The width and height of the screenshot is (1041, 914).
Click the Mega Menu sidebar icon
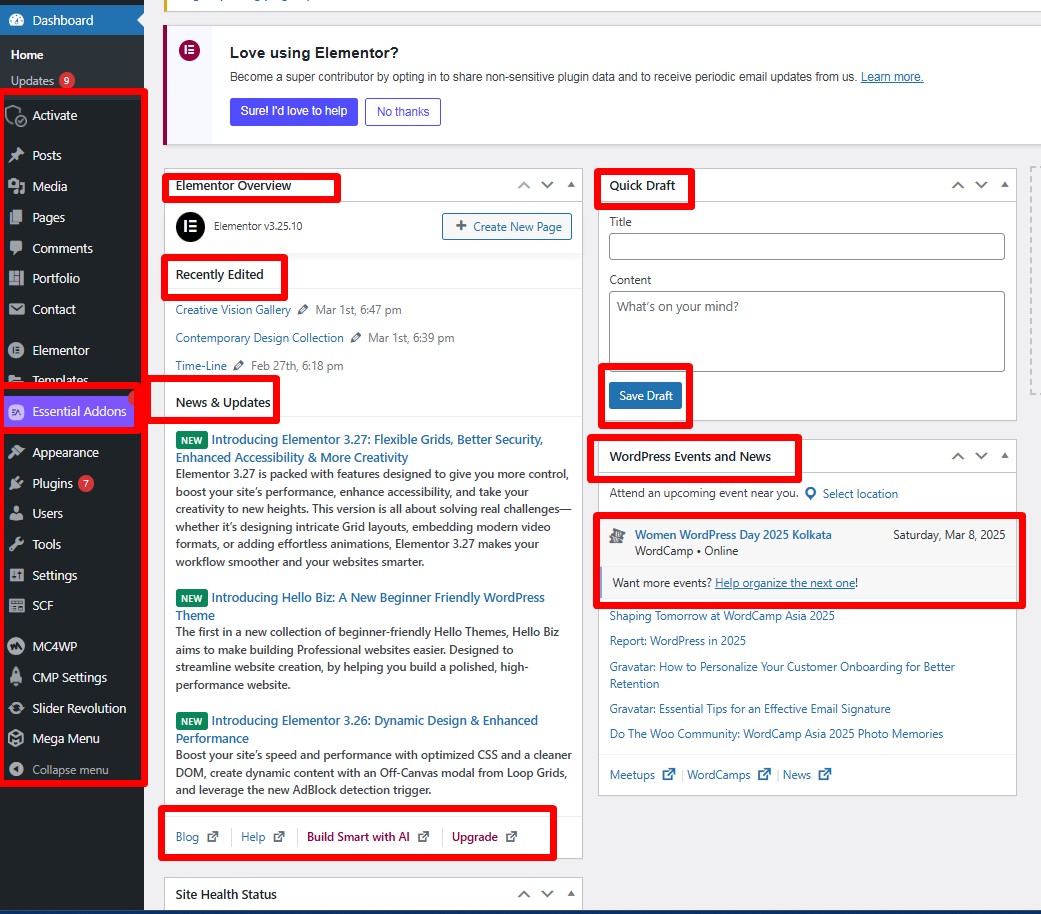[x=16, y=739]
